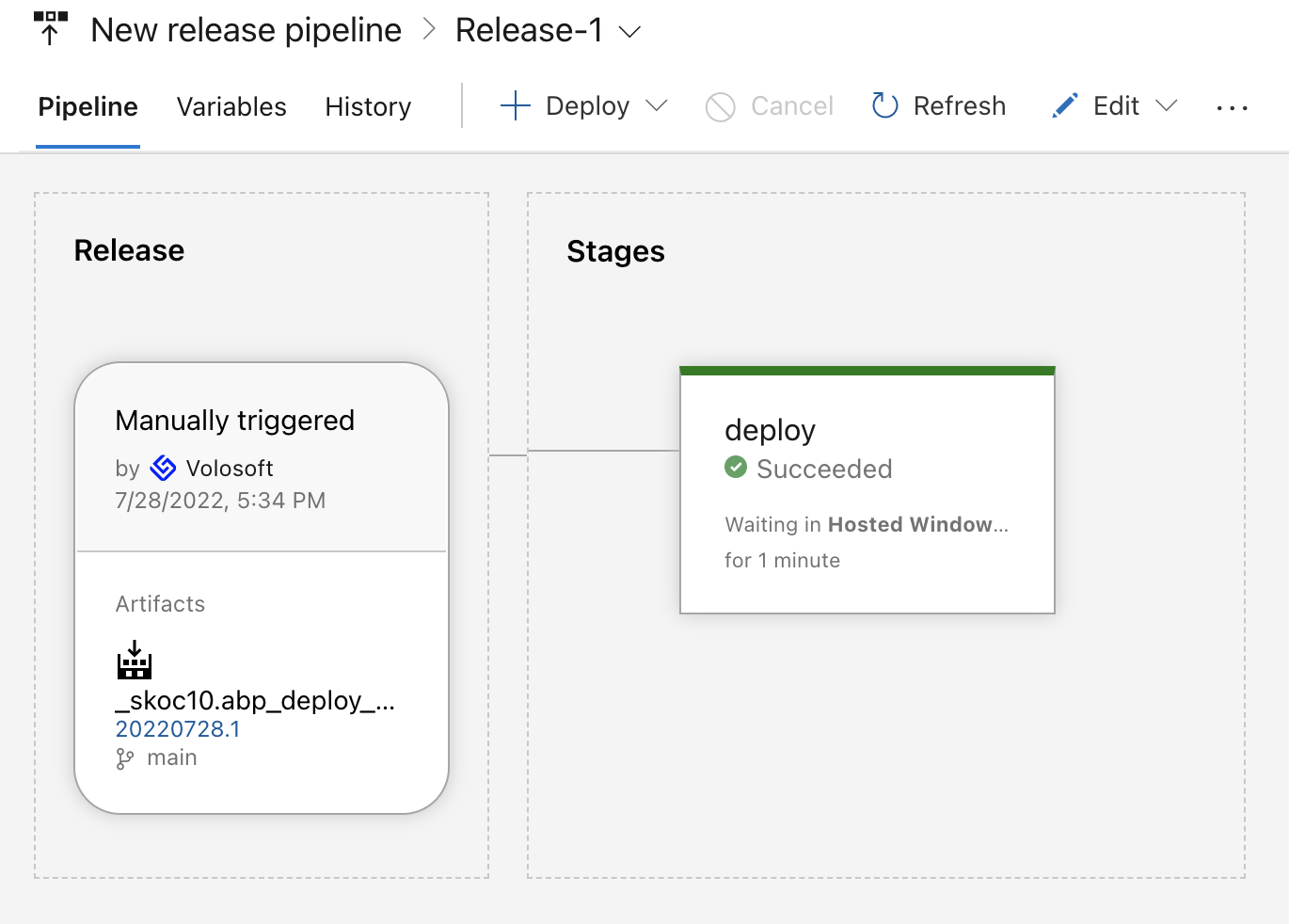Click the build artifact icon under Artifacts
1289x924 pixels.
click(133, 661)
